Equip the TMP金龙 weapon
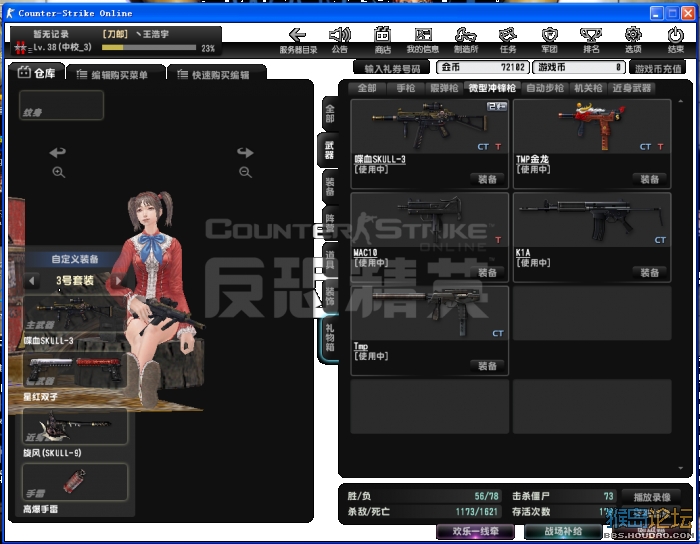 [650, 179]
